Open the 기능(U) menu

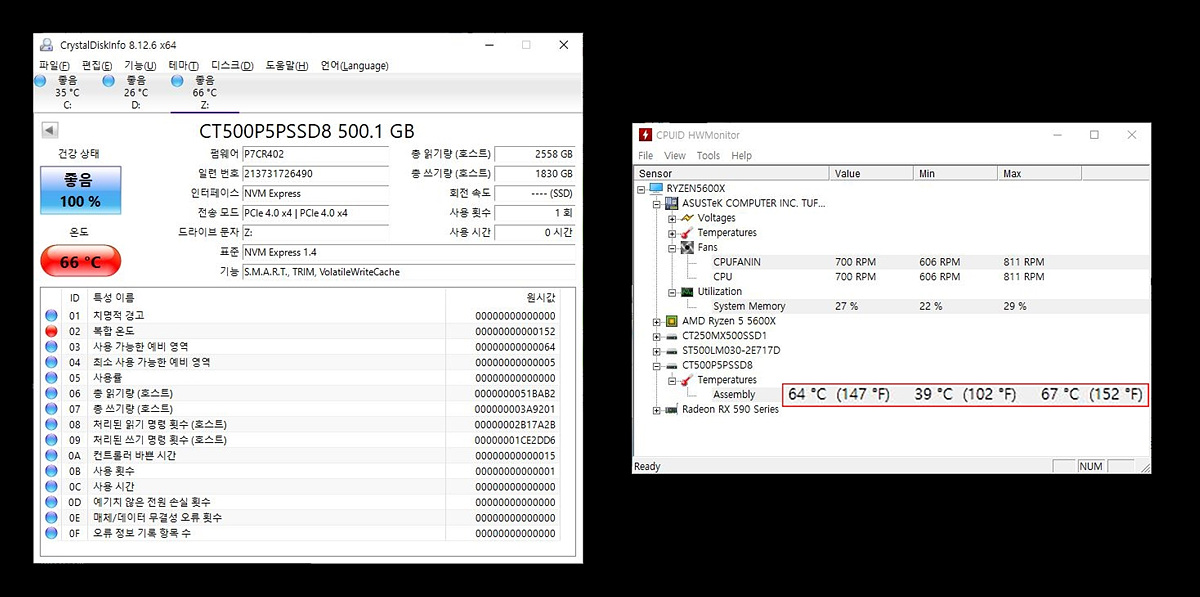tap(140, 66)
